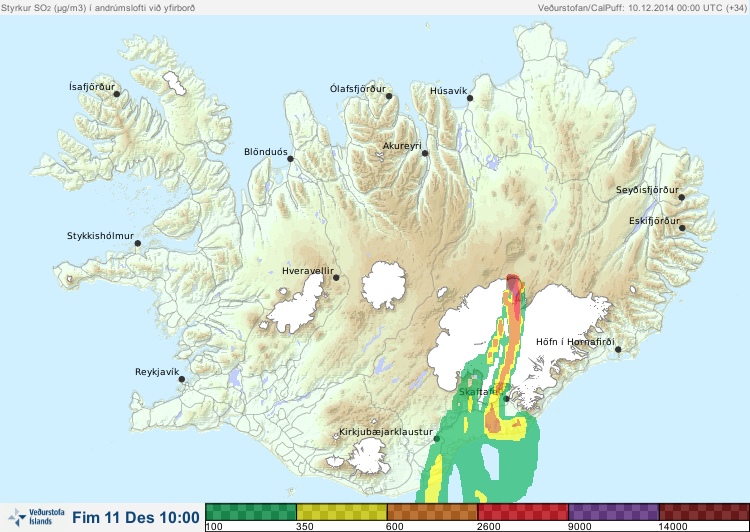
Task: Click the 'Styrkur SO2' map title
Action: pyautogui.click(x=98, y=8)
